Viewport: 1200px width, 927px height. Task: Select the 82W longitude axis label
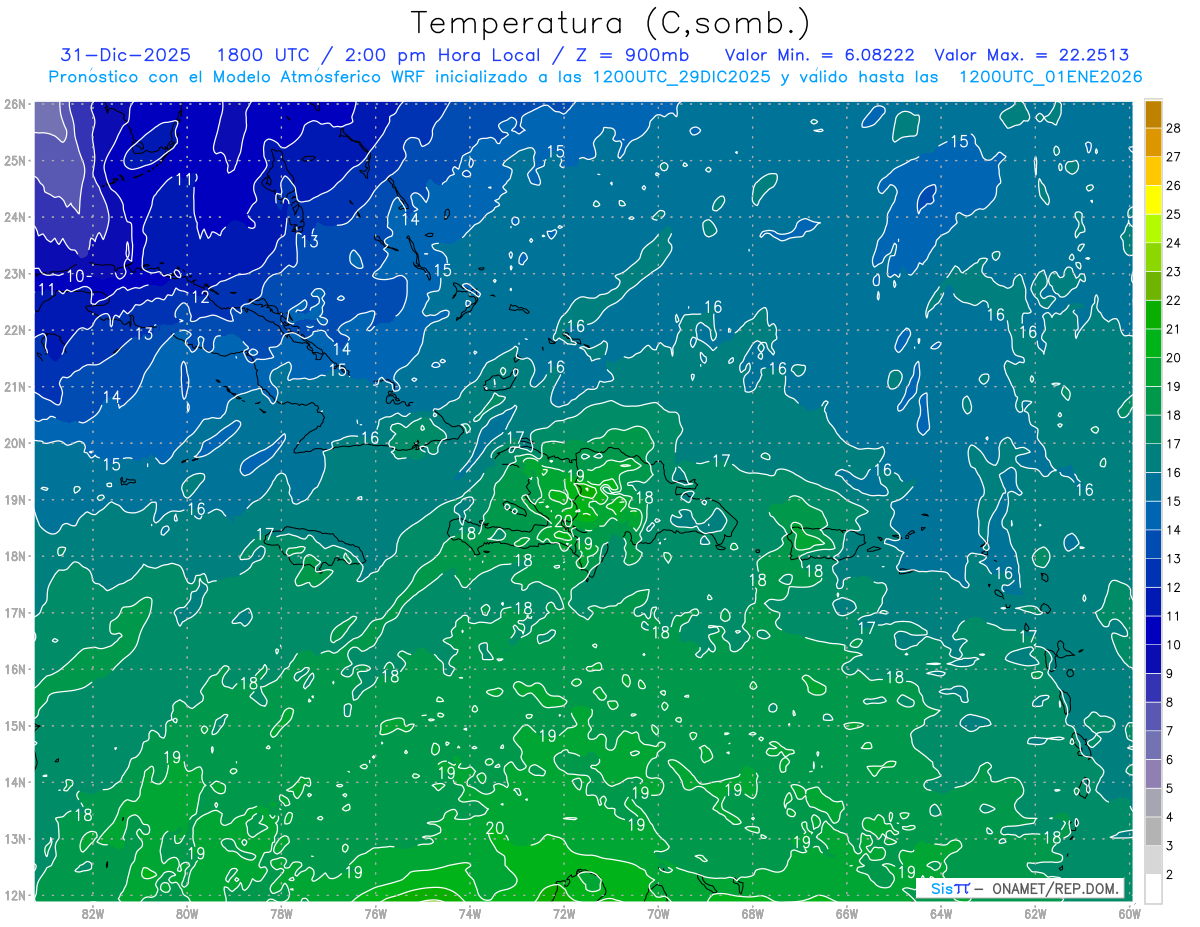click(93, 913)
